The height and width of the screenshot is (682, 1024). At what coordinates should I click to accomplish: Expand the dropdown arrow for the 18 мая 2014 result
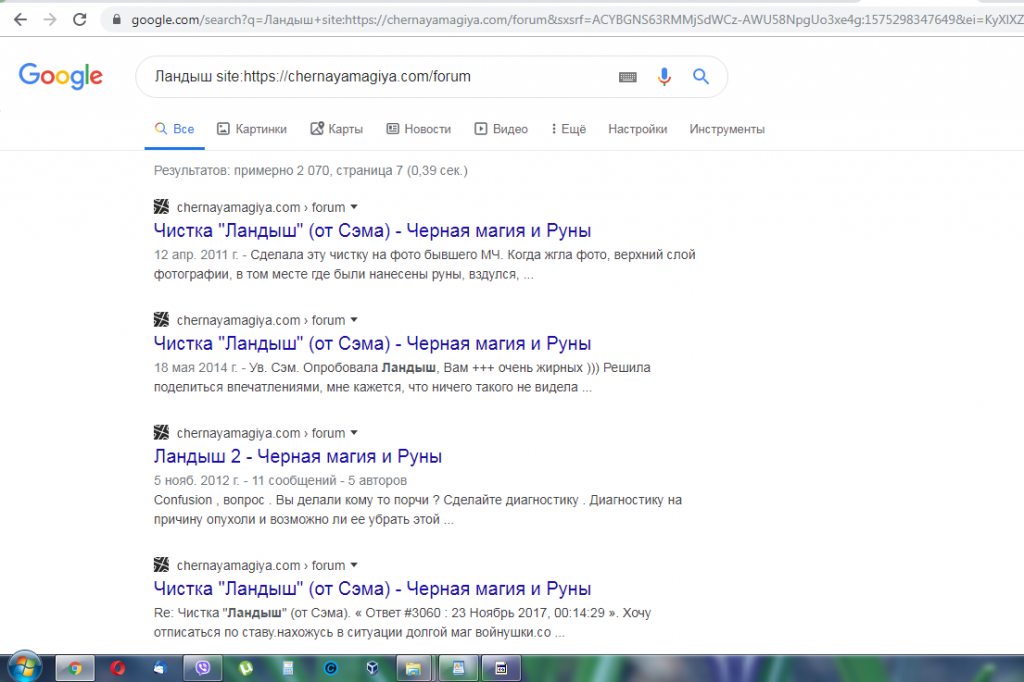[x=354, y=320]
